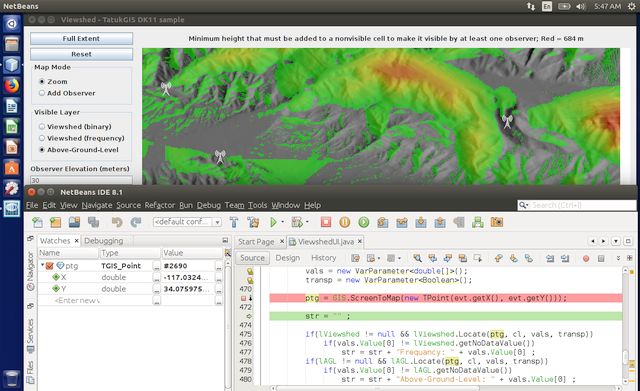Open the Trash in the launcher

click(12, 378)
